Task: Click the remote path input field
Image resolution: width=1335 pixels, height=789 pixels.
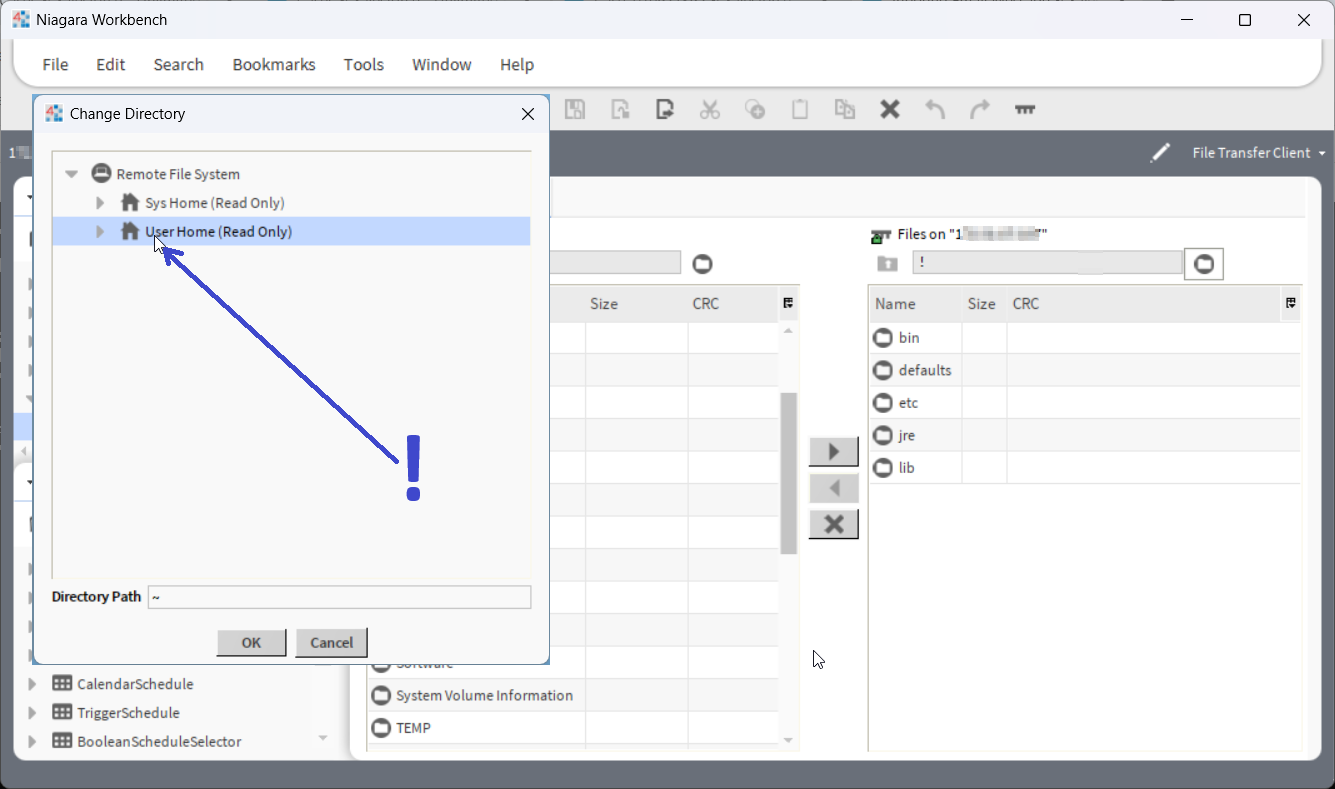Action: coord(1048,263)
